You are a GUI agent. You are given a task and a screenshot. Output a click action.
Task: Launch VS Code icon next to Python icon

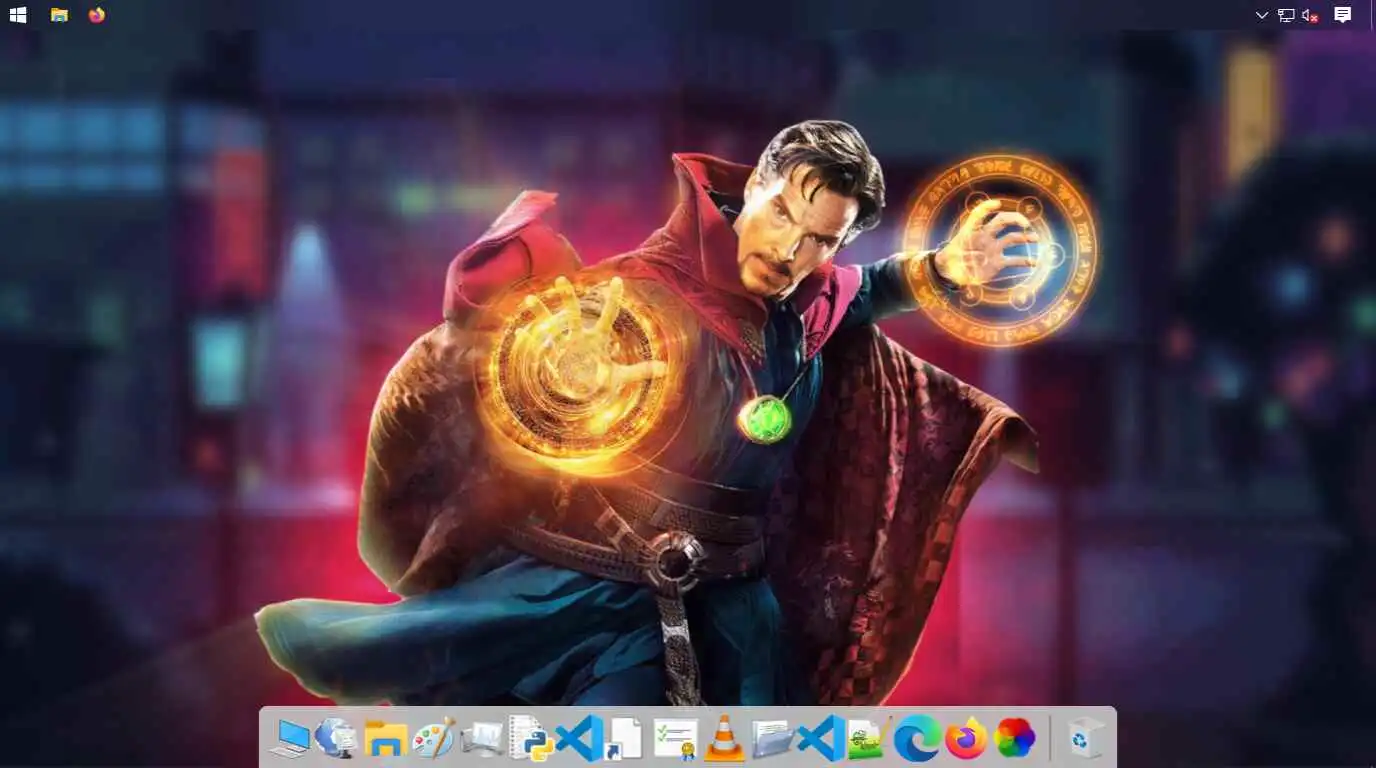click(x=578, y=739)
